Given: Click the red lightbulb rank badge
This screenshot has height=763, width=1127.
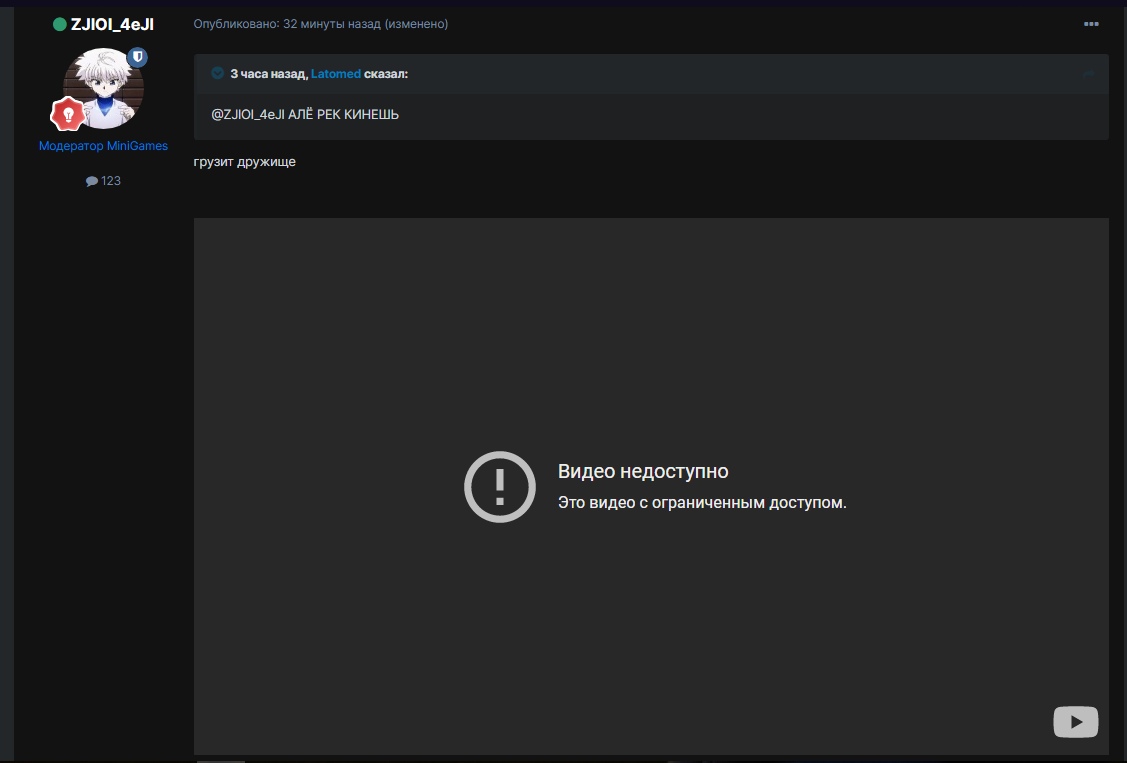Looking at the screenshot, I should tap(68, 115).
